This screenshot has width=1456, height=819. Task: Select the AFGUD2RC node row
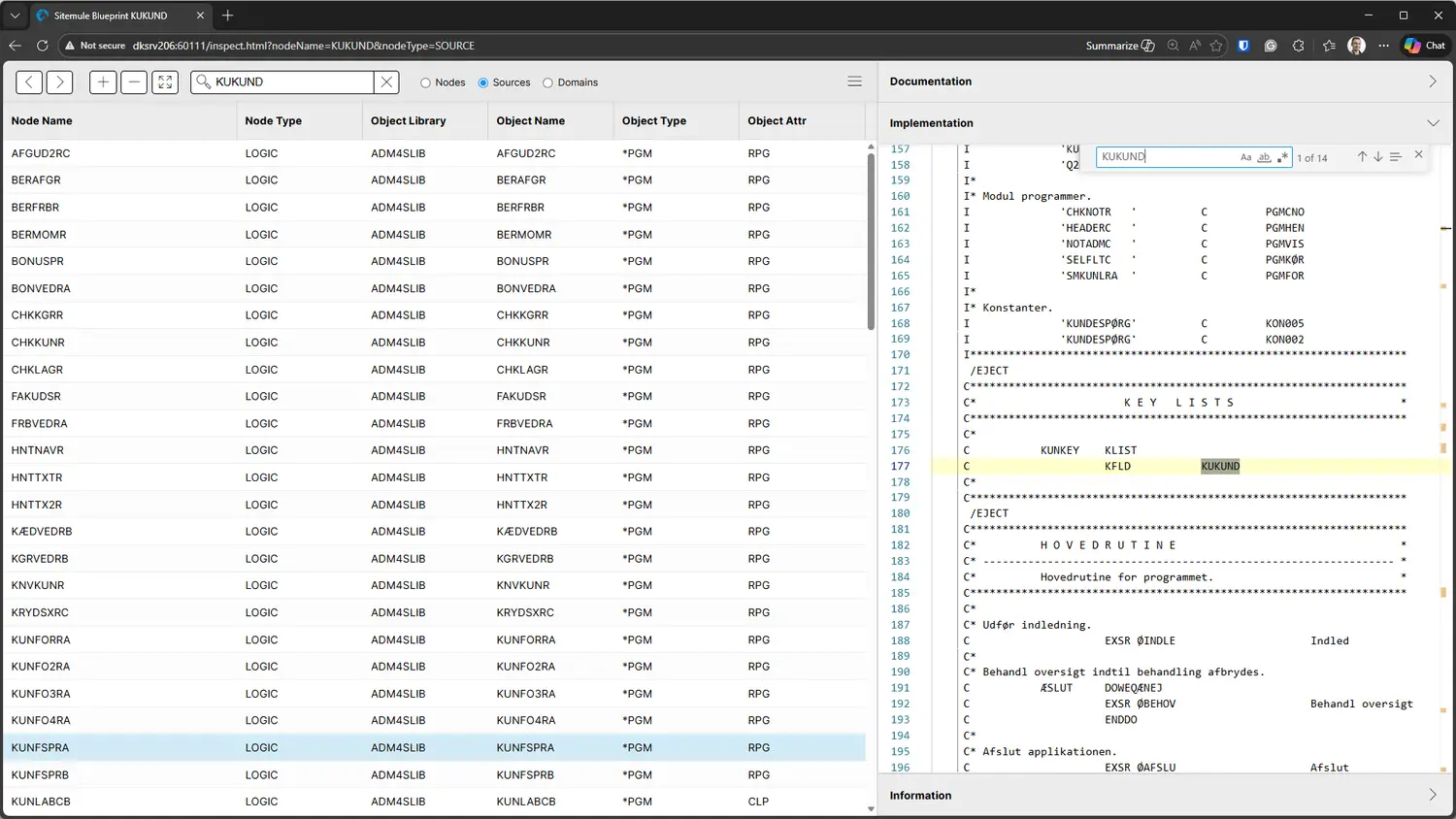(x=434, y=153)
